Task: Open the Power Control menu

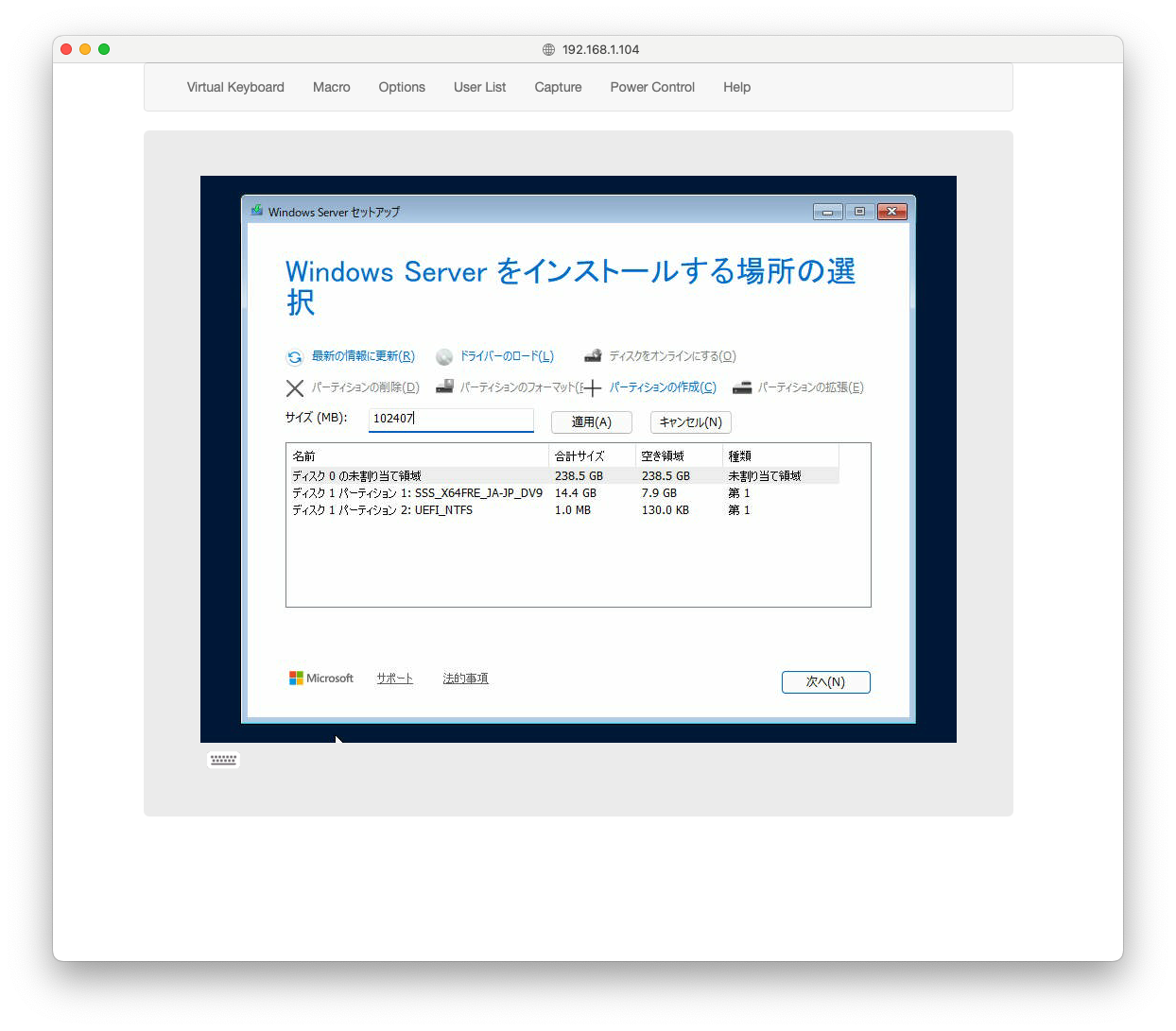Action: 652,87
